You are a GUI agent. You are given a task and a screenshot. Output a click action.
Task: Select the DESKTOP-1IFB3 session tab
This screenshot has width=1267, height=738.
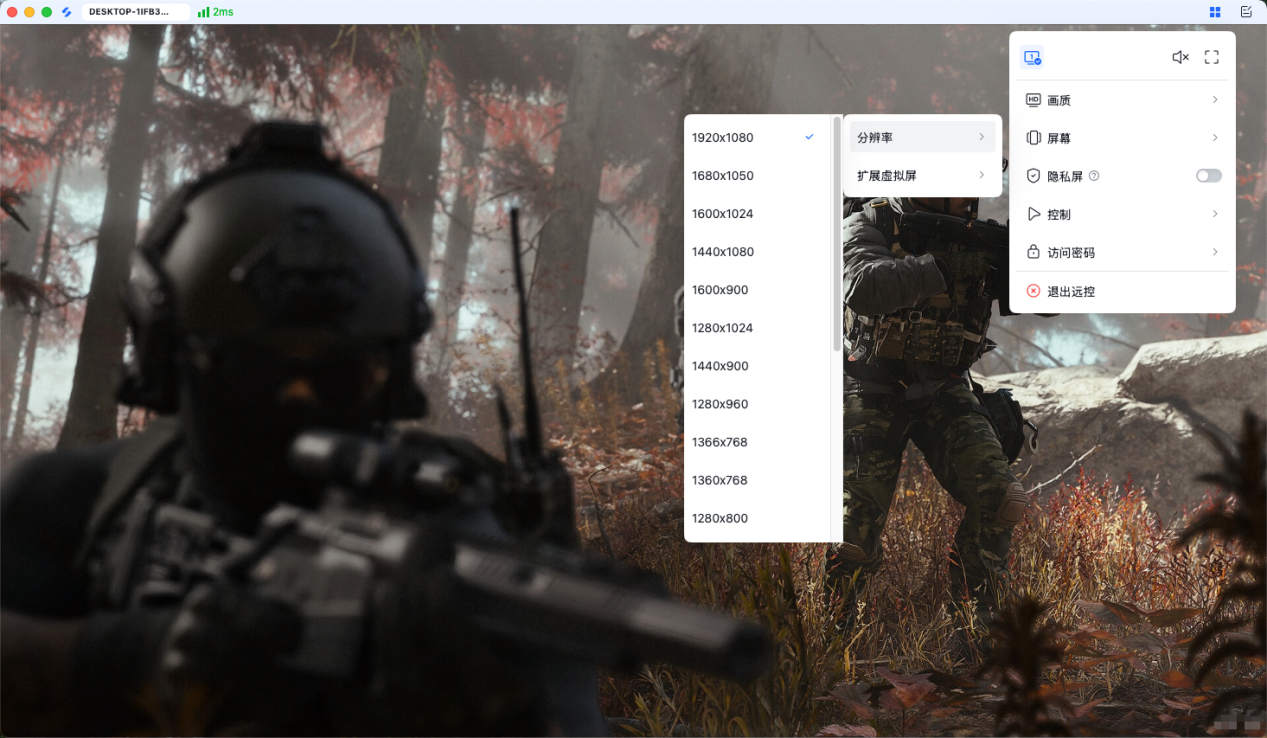[135, 12]
